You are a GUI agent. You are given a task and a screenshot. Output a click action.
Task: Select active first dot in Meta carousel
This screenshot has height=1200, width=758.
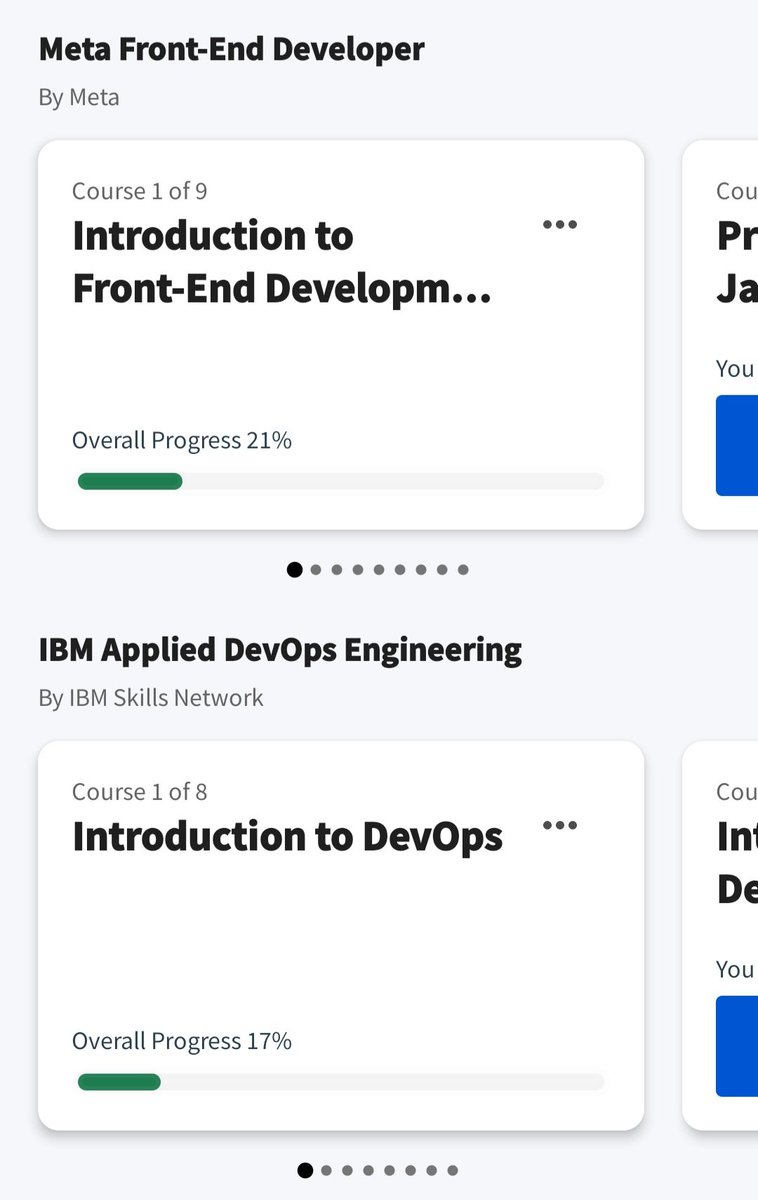coord(294,570)
